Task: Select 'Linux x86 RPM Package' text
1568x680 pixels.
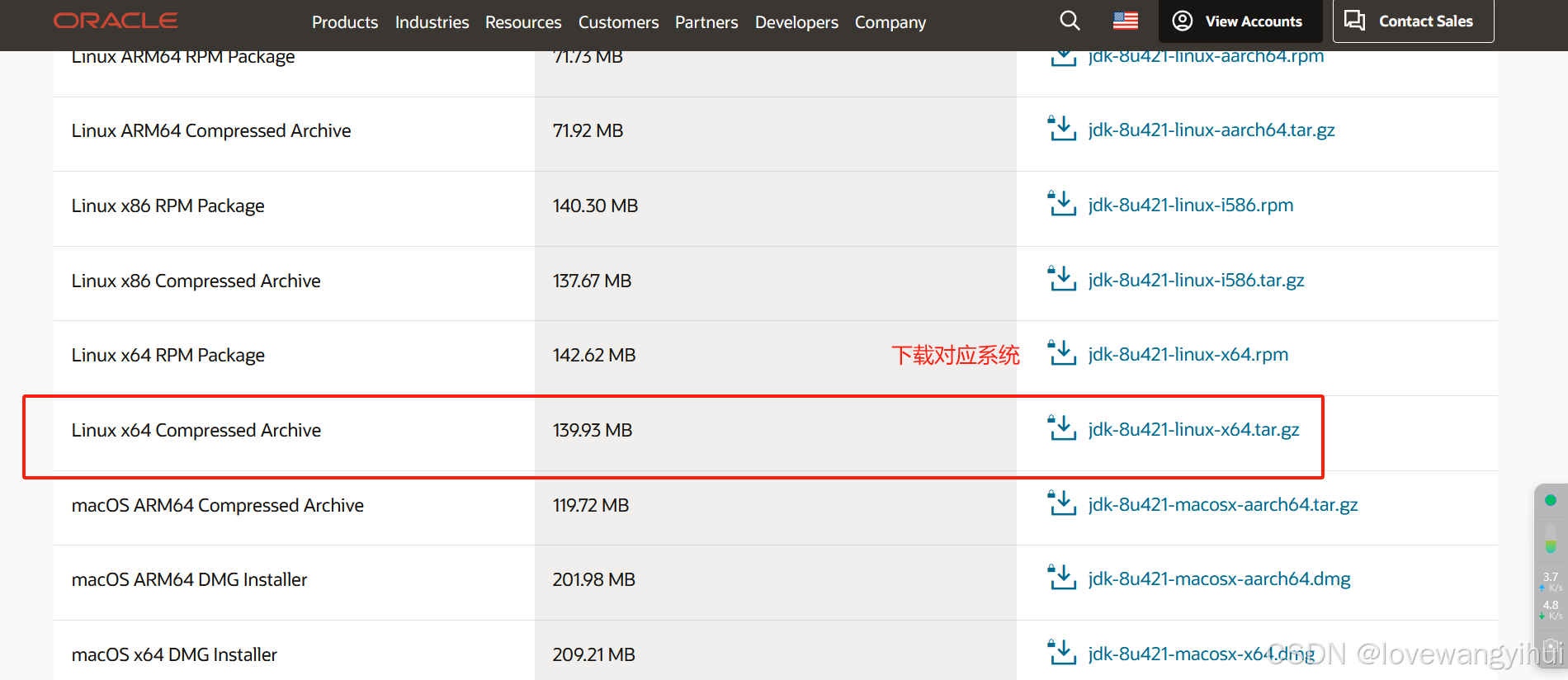Action: (168, 205)
